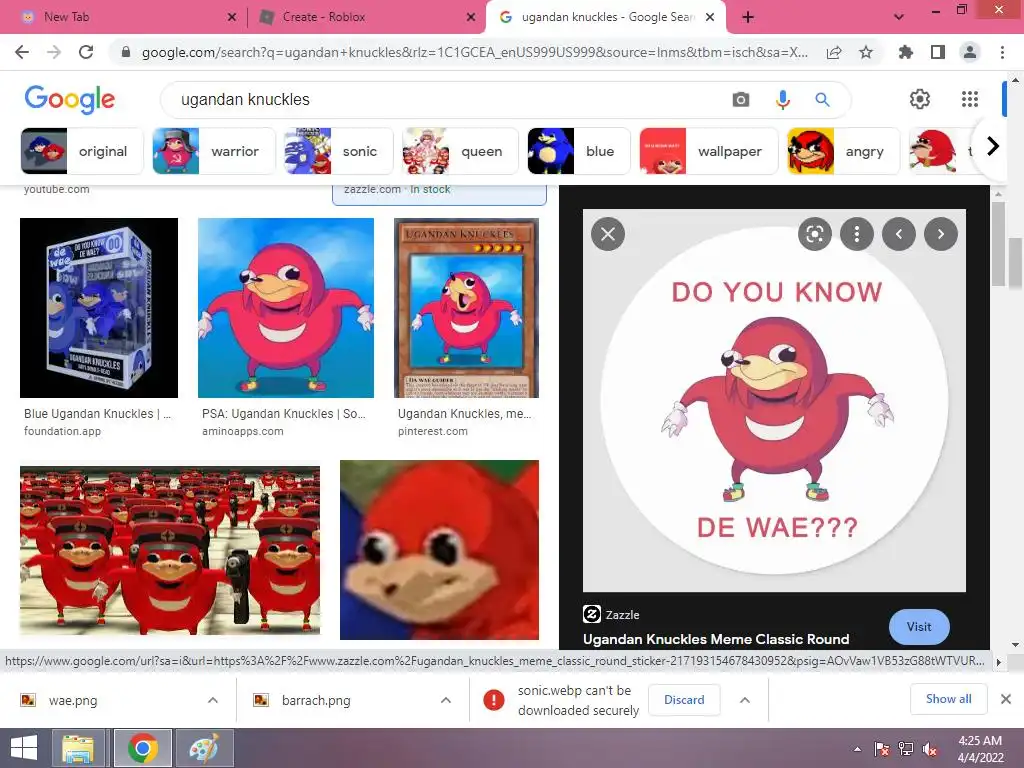1024x768 pixels.
Task: Expand wae.png download options
Action: point(213,700)
